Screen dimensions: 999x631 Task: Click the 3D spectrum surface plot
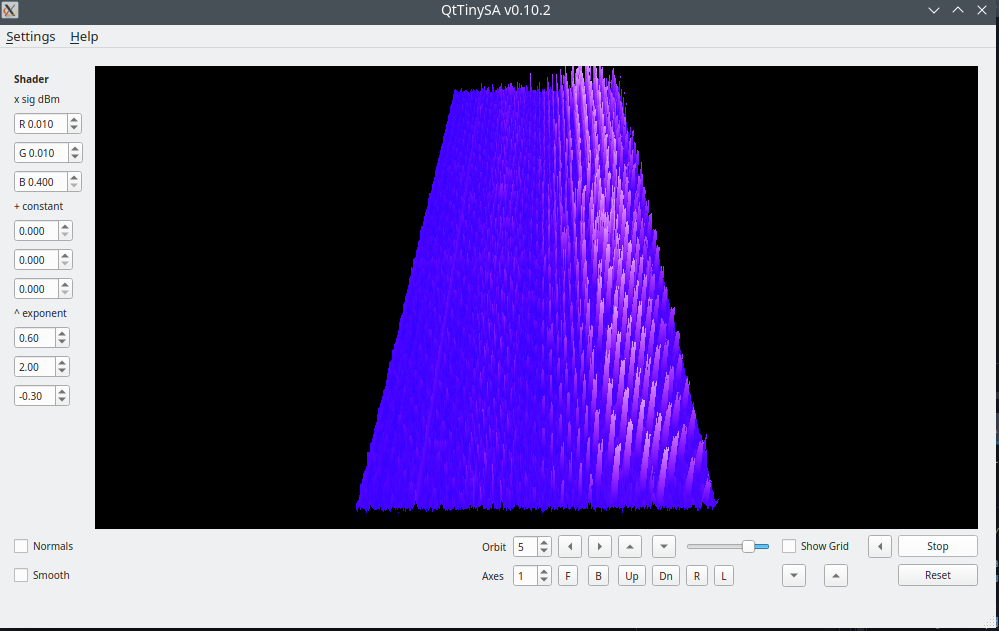coord(536,297)
